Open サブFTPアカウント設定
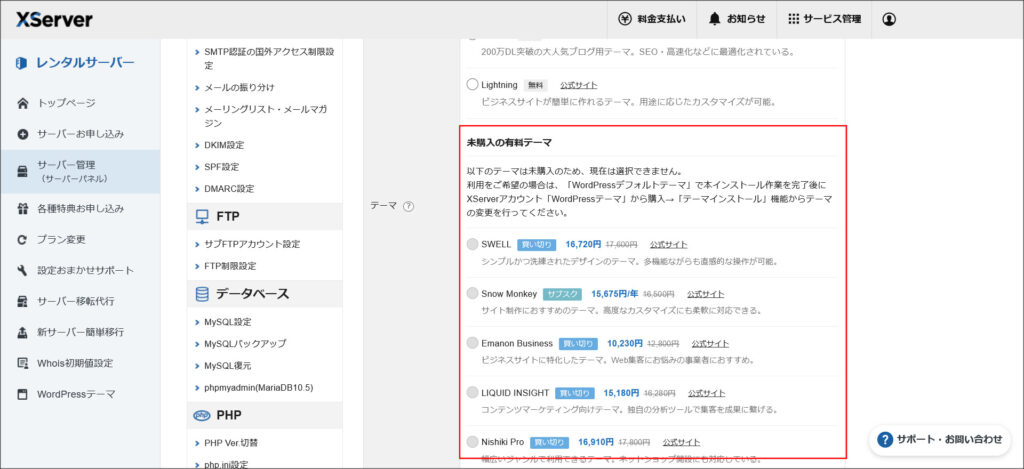The width and height of the screenshot is (1024, 469). (252, 244)
